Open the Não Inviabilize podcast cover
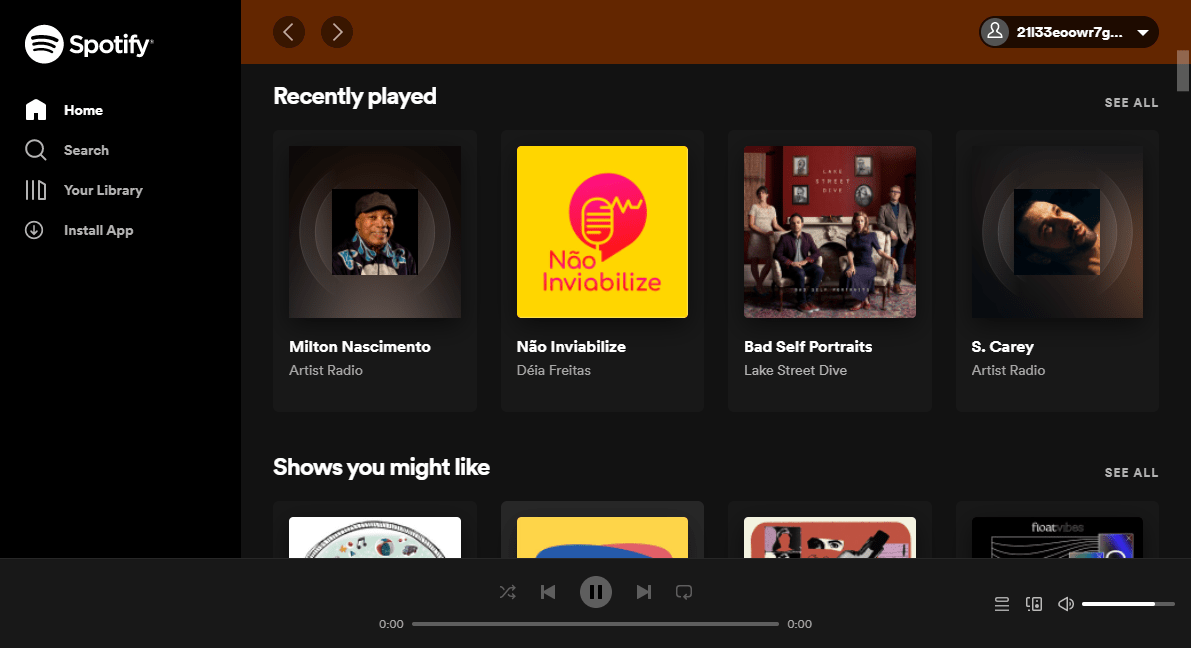The image size is (1191, 648). (x=602, y=232)
